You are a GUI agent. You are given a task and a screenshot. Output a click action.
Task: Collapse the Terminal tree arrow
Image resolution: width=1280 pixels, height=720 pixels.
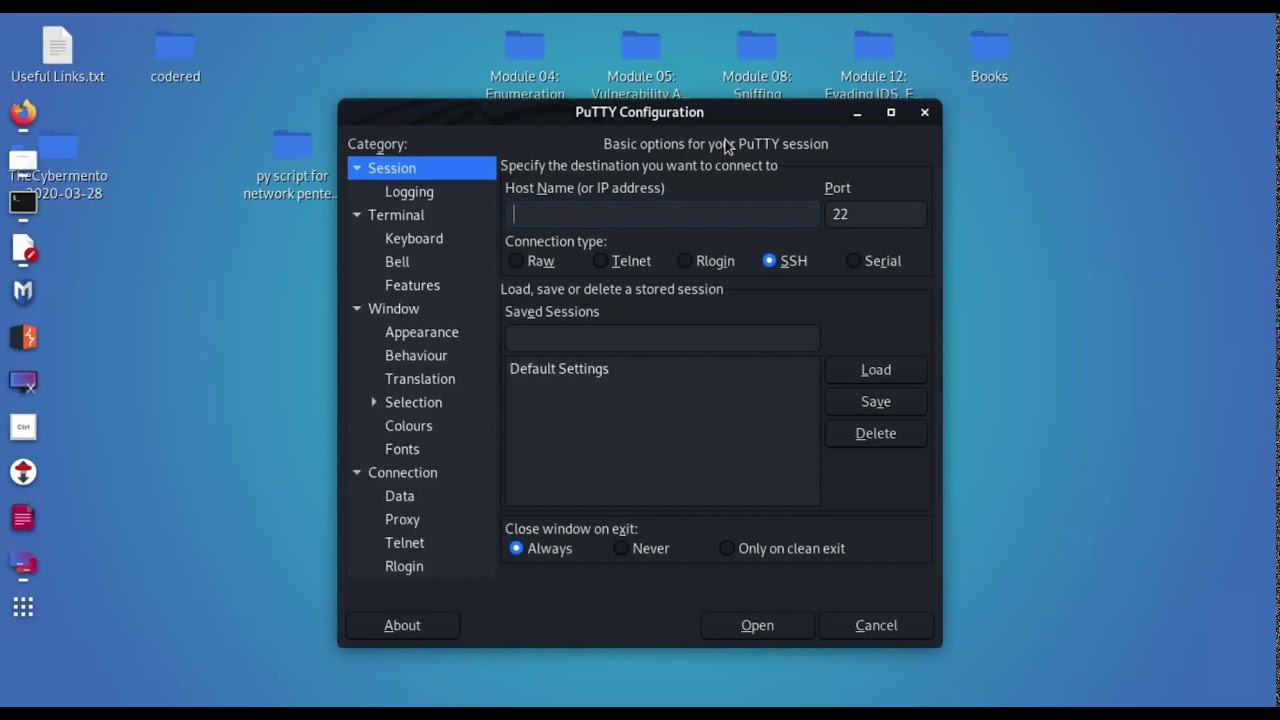pos(357,215)
